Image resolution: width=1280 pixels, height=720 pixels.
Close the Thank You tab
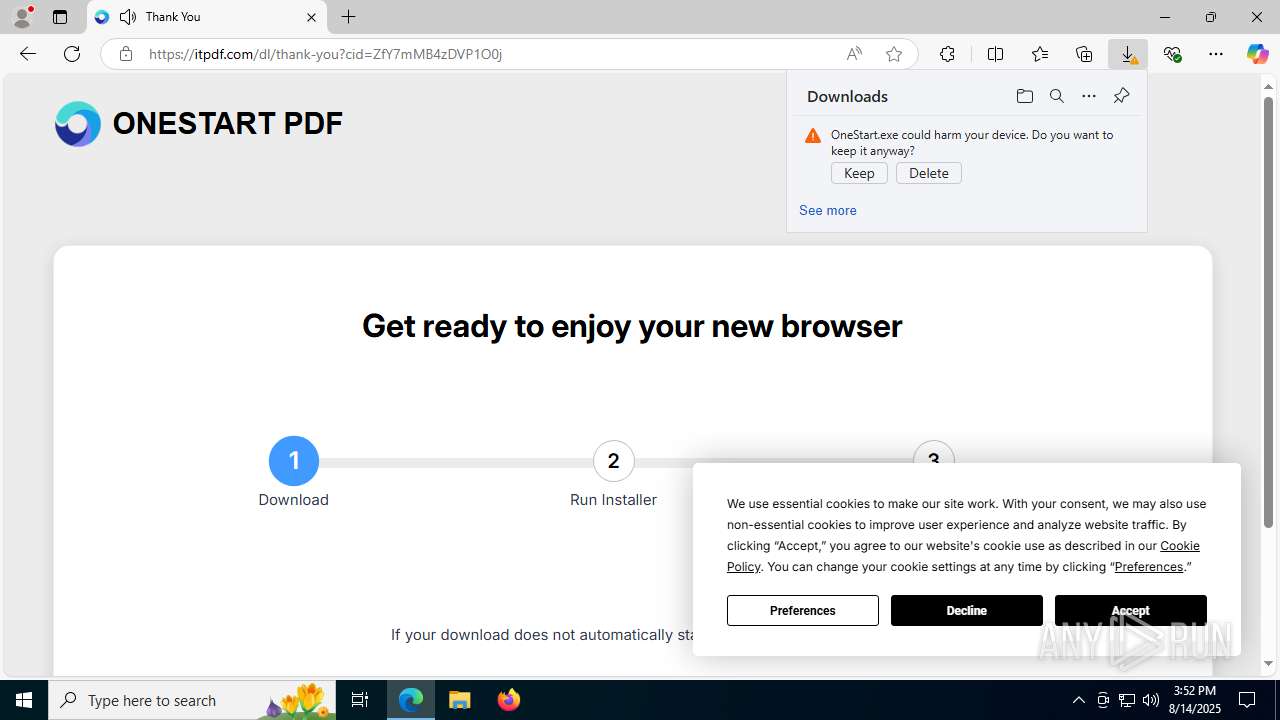pyautogui.click(x=311, y=17)
